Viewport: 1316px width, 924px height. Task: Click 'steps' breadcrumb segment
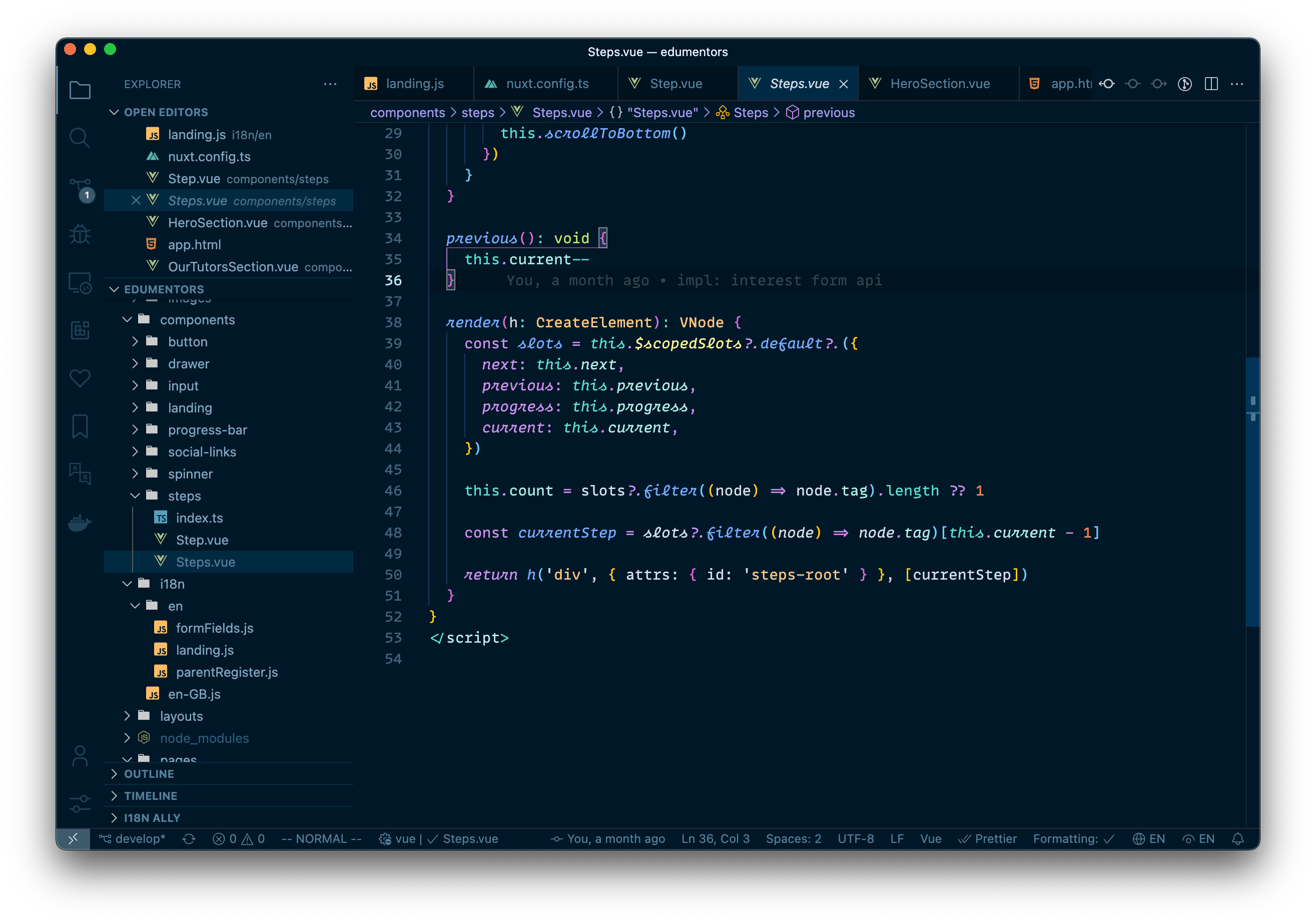pos(477,112)
